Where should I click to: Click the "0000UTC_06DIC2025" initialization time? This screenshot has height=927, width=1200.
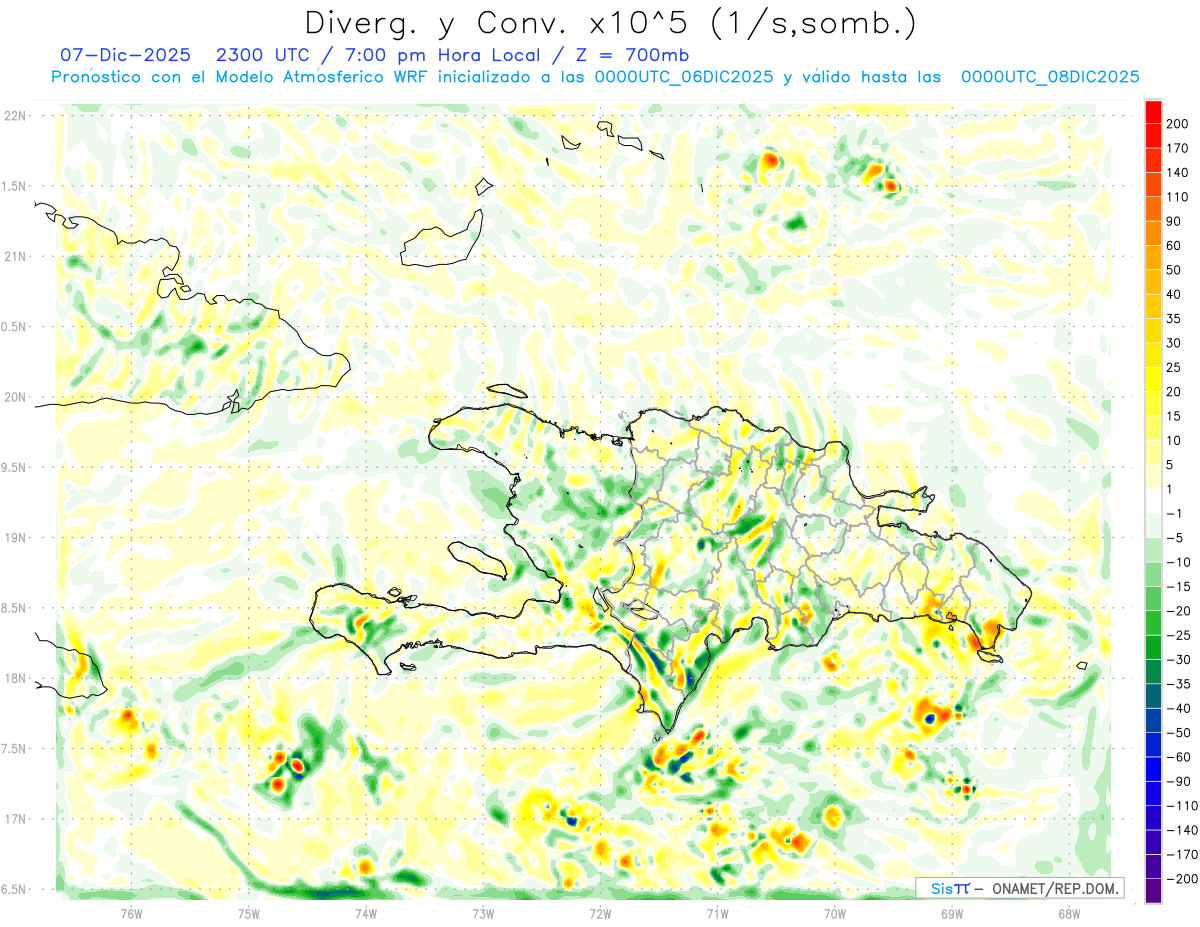pos(683,77)
